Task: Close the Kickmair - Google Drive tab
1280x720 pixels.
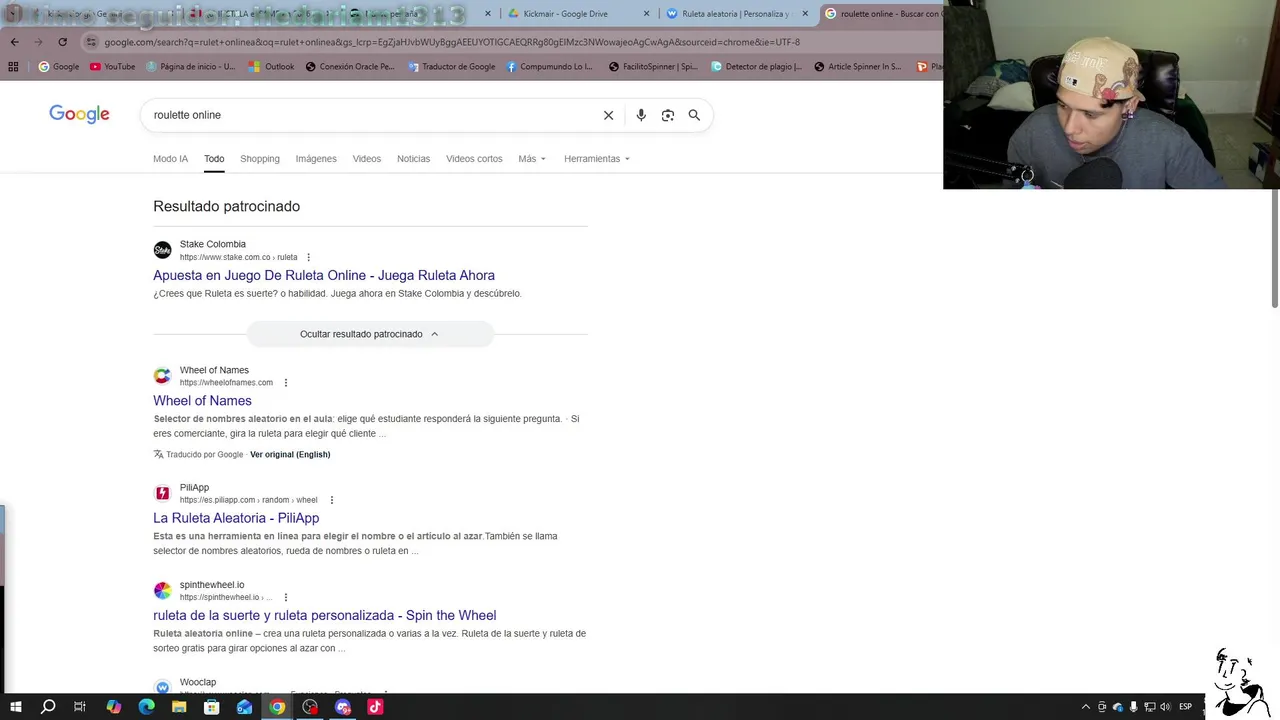Action: tap(646, 14)
